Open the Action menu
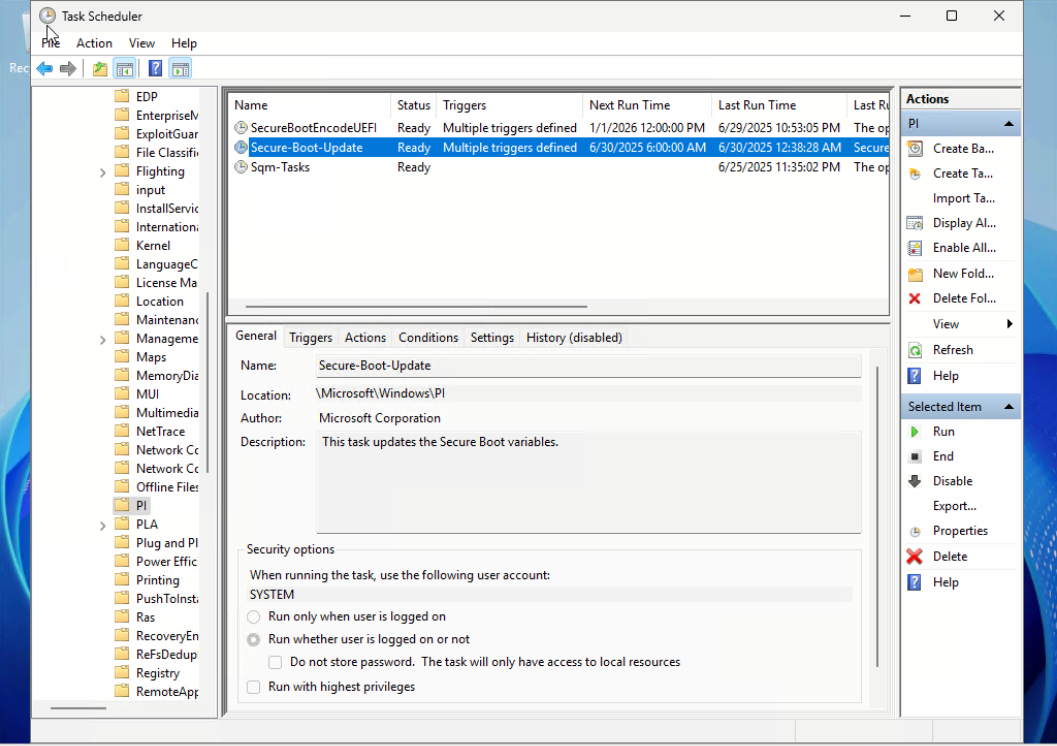Screen dimensions: 1057x746 (x=94, y=43)
